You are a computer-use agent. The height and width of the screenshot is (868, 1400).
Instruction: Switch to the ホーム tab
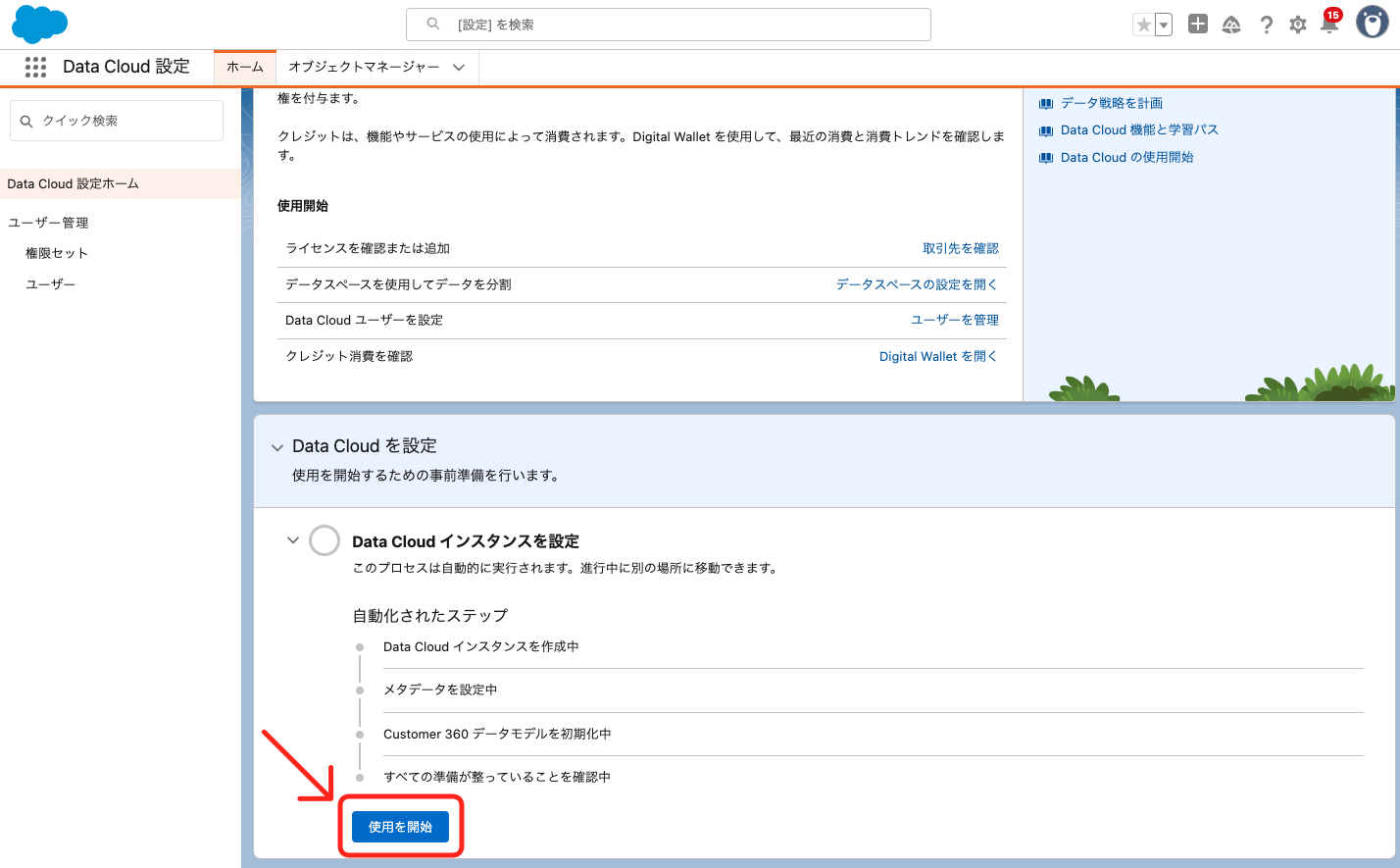(x=244, y=68)
